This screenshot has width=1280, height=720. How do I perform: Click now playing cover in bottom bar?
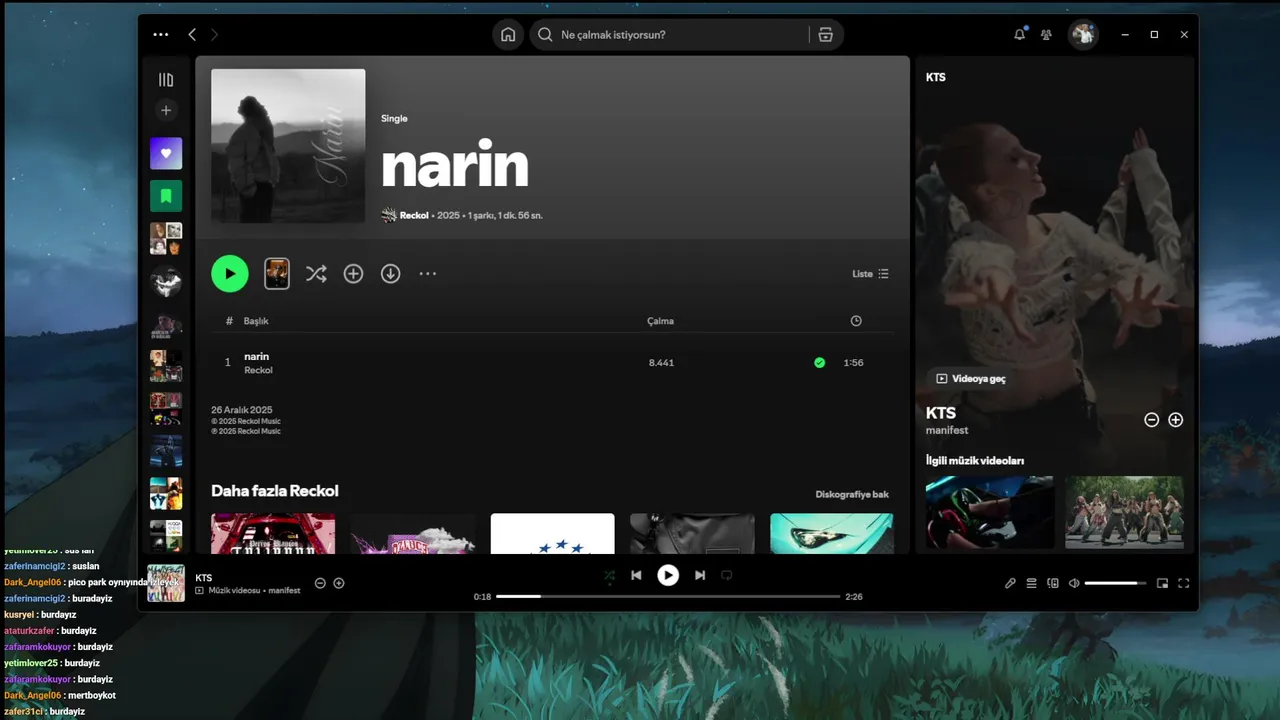[166, 583]
